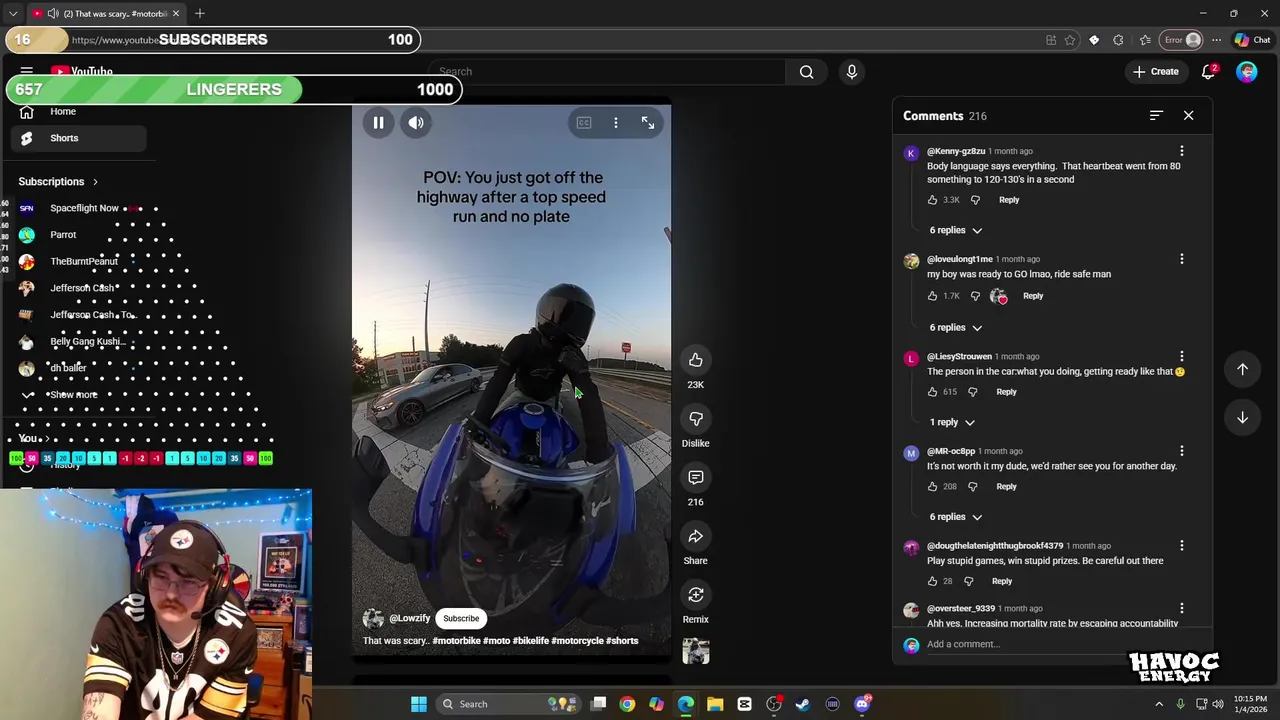Subscribe to the @Lowzify channel
Viewport: 1280px width, 720px height.
(461, 618)
